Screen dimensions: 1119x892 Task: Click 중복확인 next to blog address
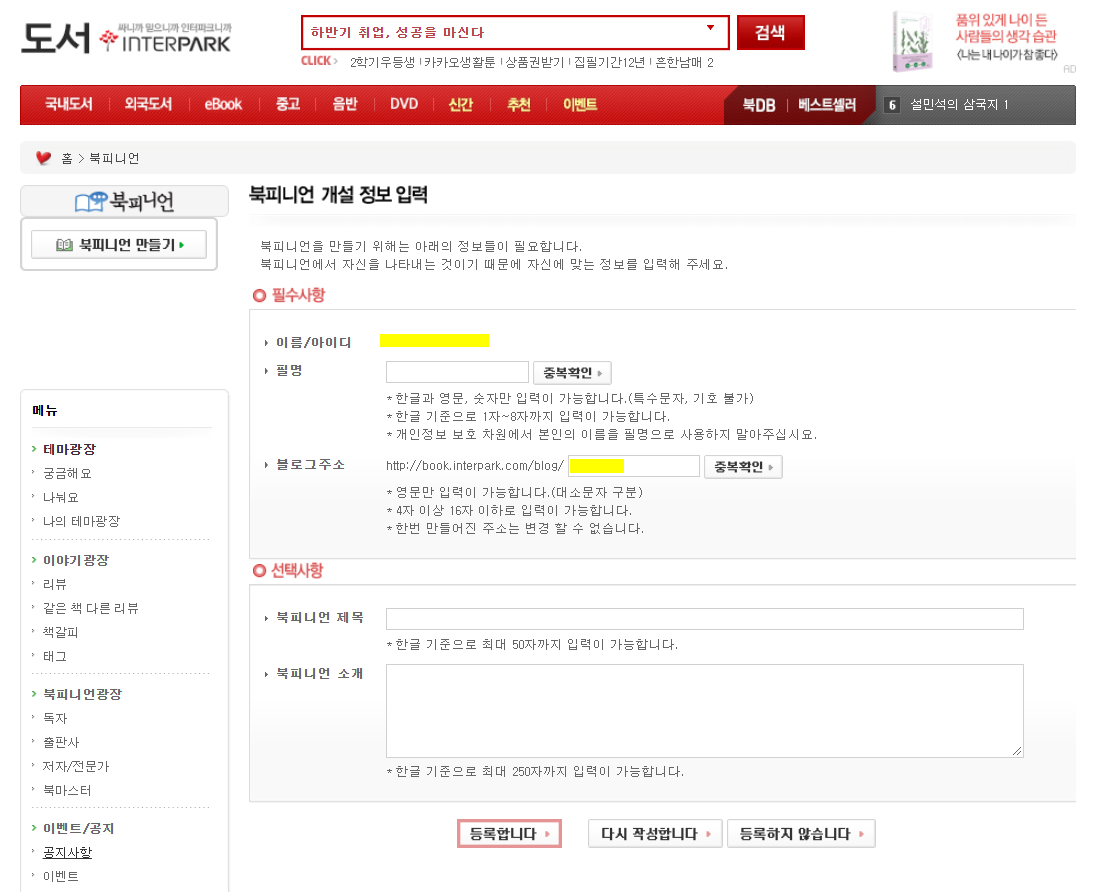pyautogui.click(x=743, y=467)
